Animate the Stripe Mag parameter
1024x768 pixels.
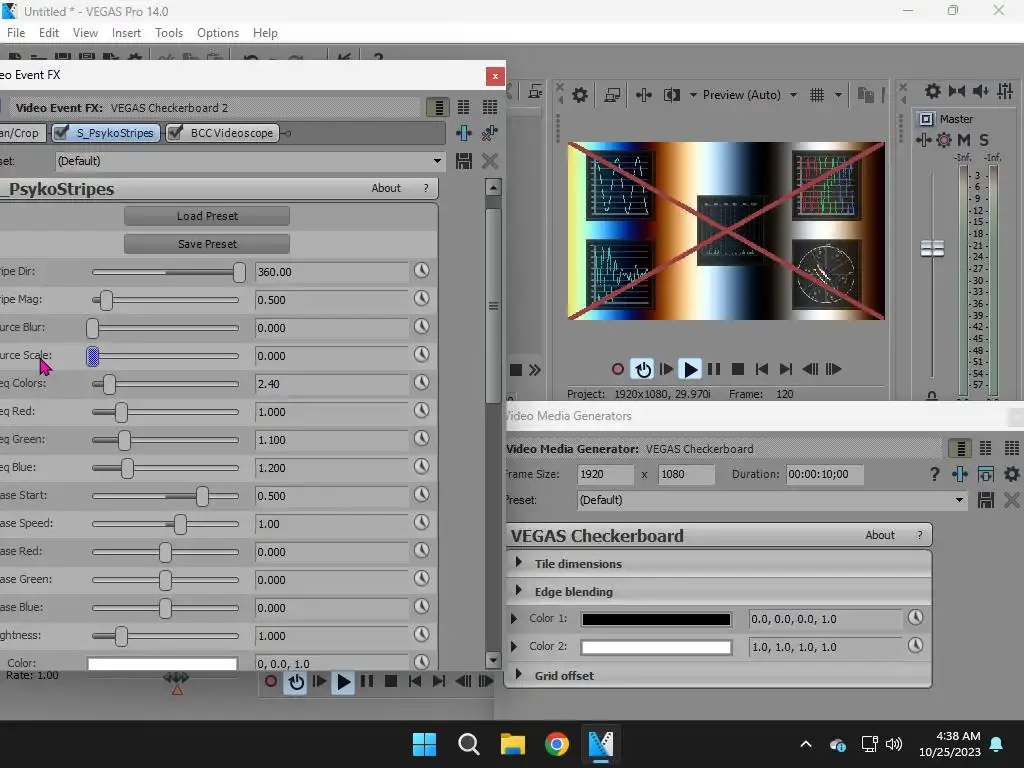click(x=421, y=298)
